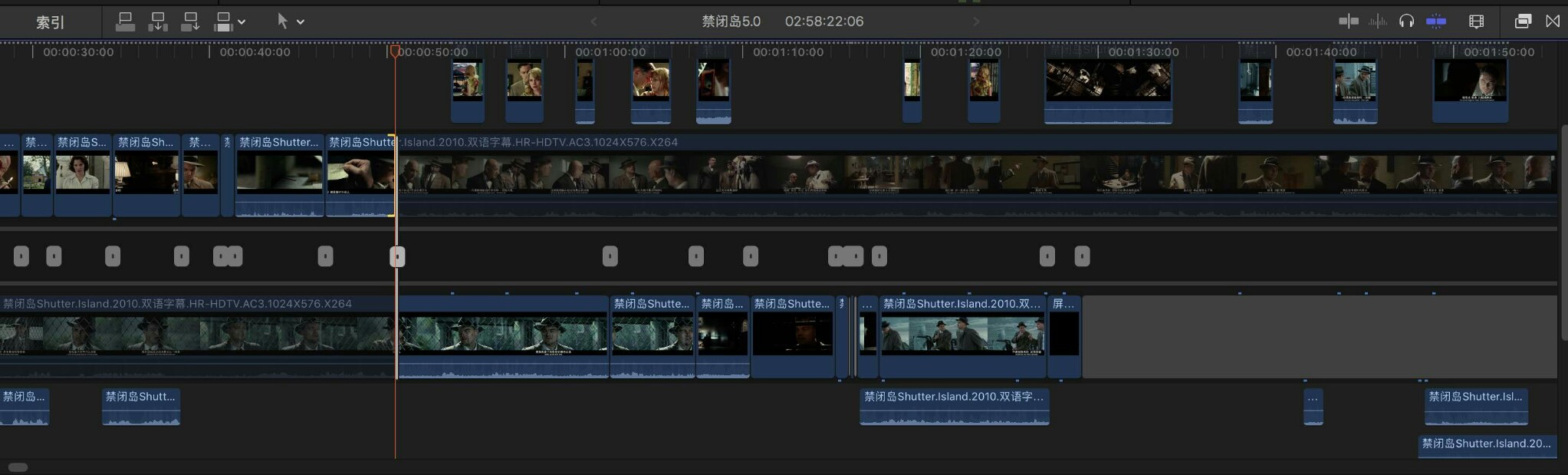Select the 屏... clip in lower storyline
This screenshot has height=475, width=1568.
coord(1064,336)
